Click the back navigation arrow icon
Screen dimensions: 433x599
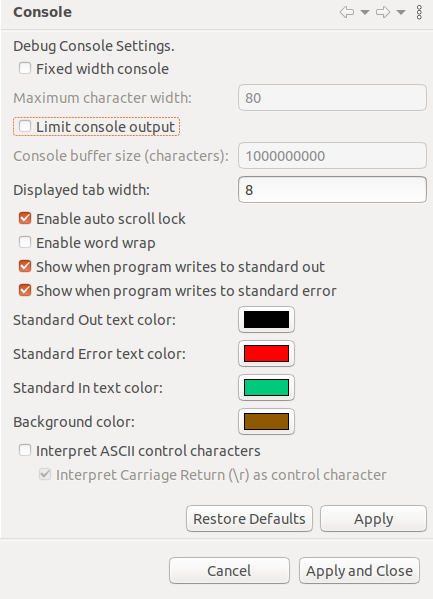click(347, 12)
